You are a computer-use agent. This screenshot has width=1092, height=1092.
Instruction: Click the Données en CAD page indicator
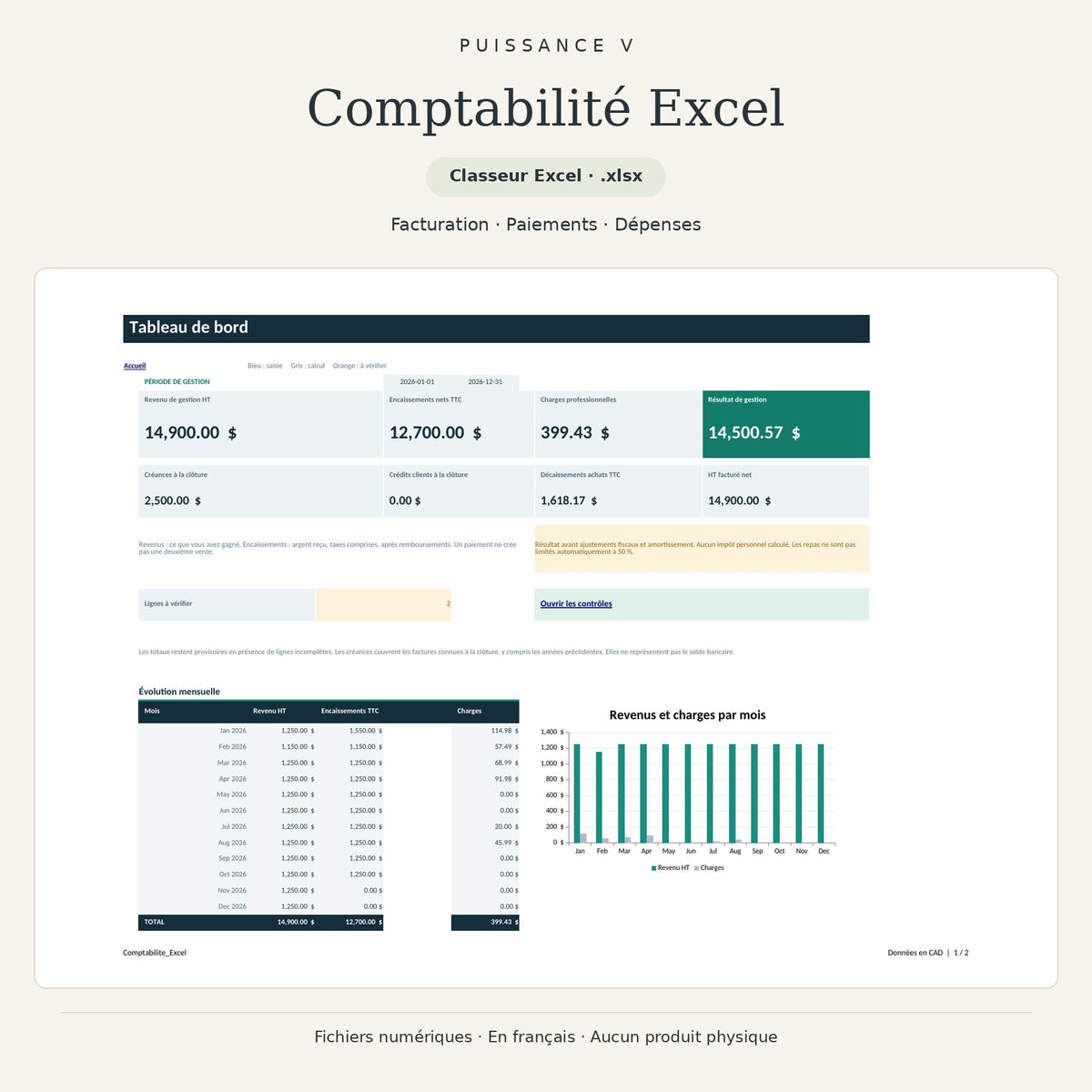point(928,953)
